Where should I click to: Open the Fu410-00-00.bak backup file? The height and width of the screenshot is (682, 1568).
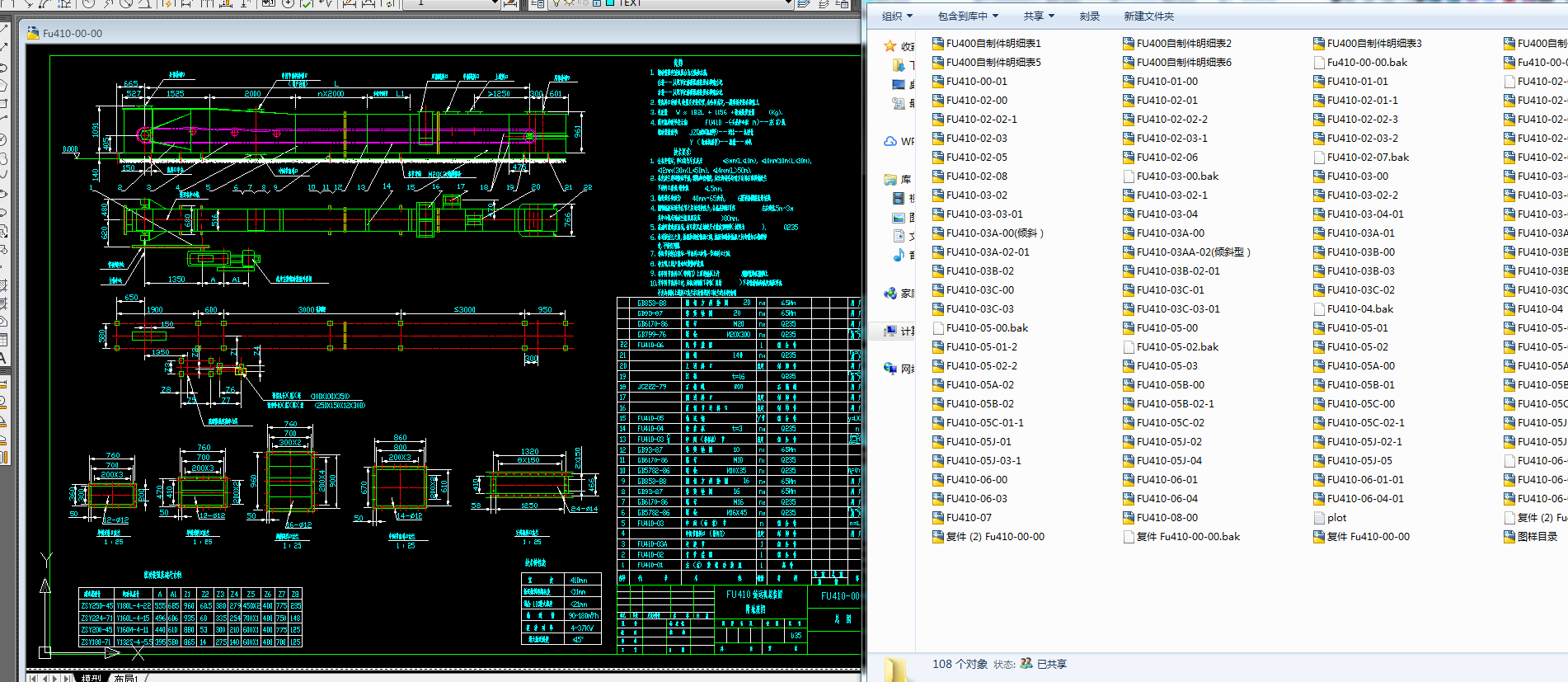click(x=1367, y=63)
